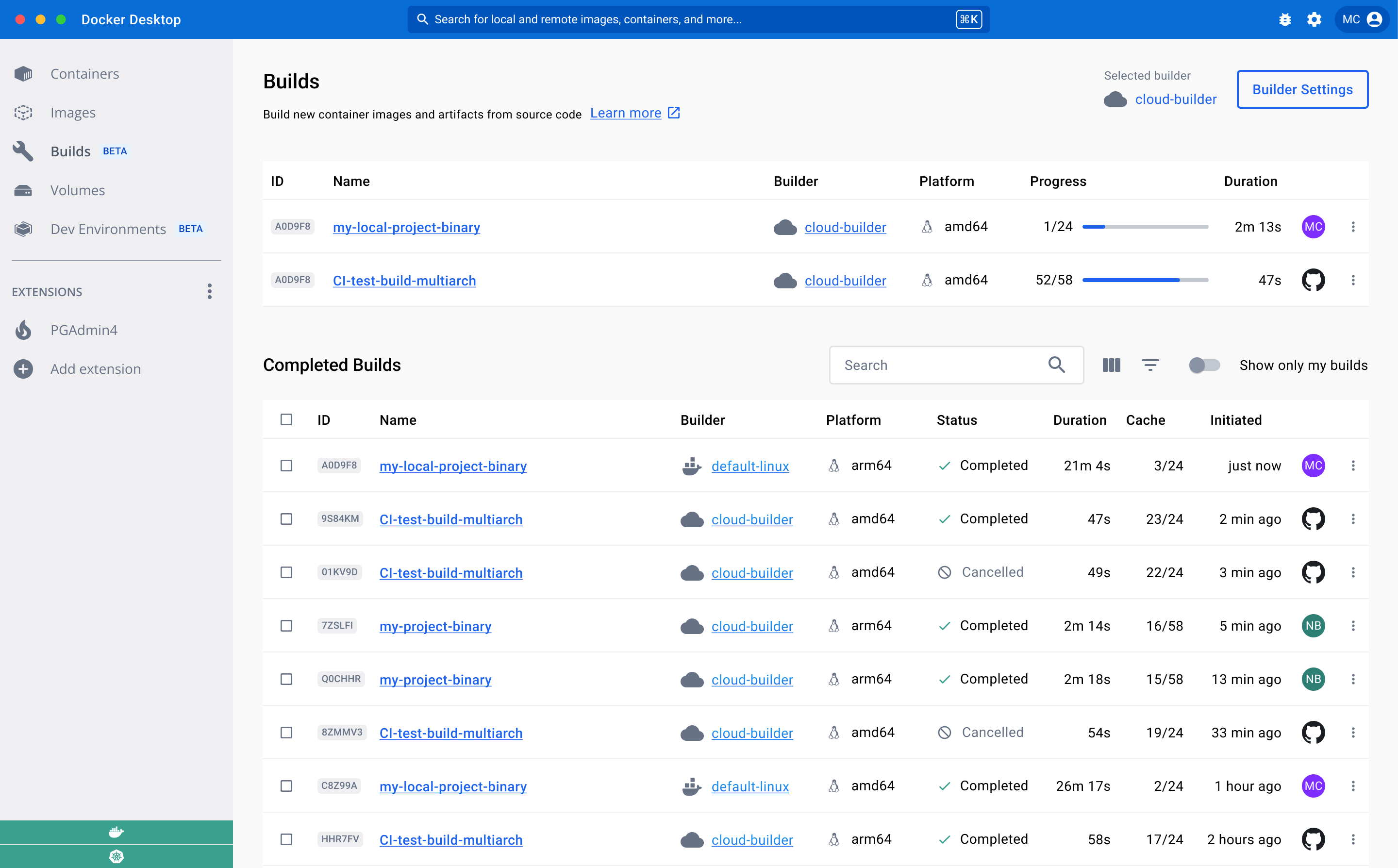
Task: Open Volumes section in the sidebar
Action: (78, 190)
